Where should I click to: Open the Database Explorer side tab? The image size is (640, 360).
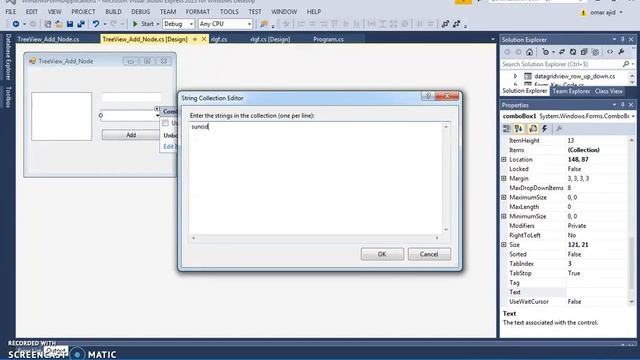pos(8,57)
